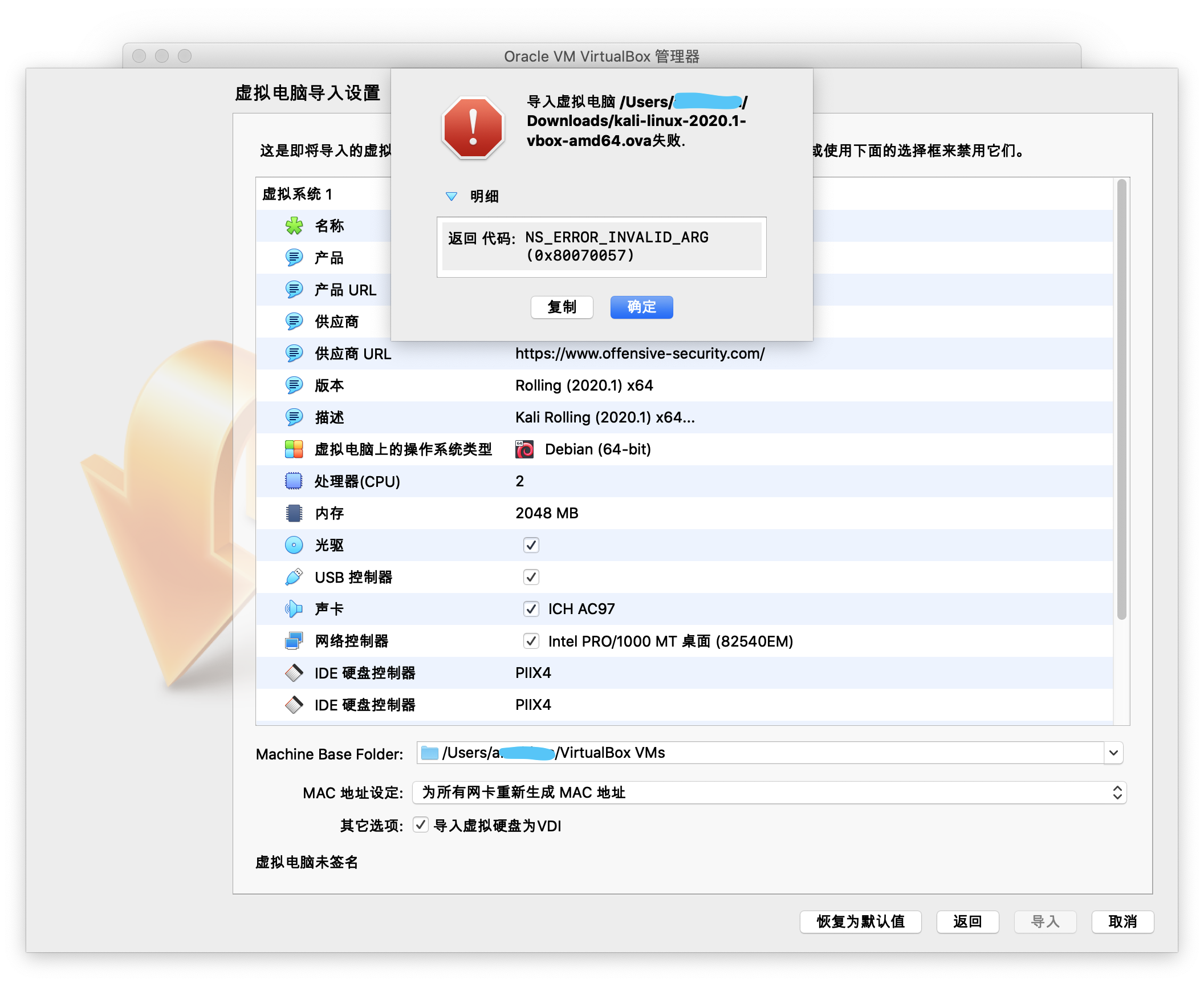Toggle 导入虚拟硬盘为VDI checkbox
This screenshot has height=983, width=1204.
pos(421,825)
